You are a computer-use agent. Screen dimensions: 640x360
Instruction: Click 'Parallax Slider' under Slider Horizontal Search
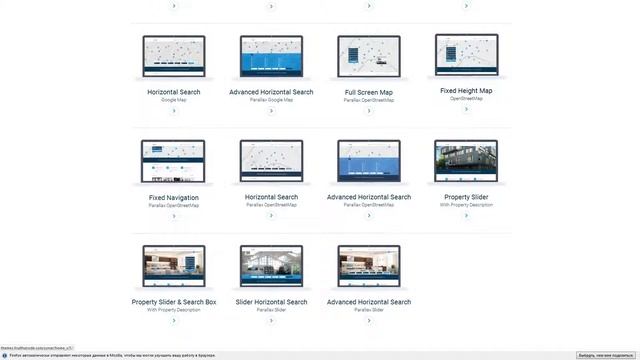tap(271, 310)
